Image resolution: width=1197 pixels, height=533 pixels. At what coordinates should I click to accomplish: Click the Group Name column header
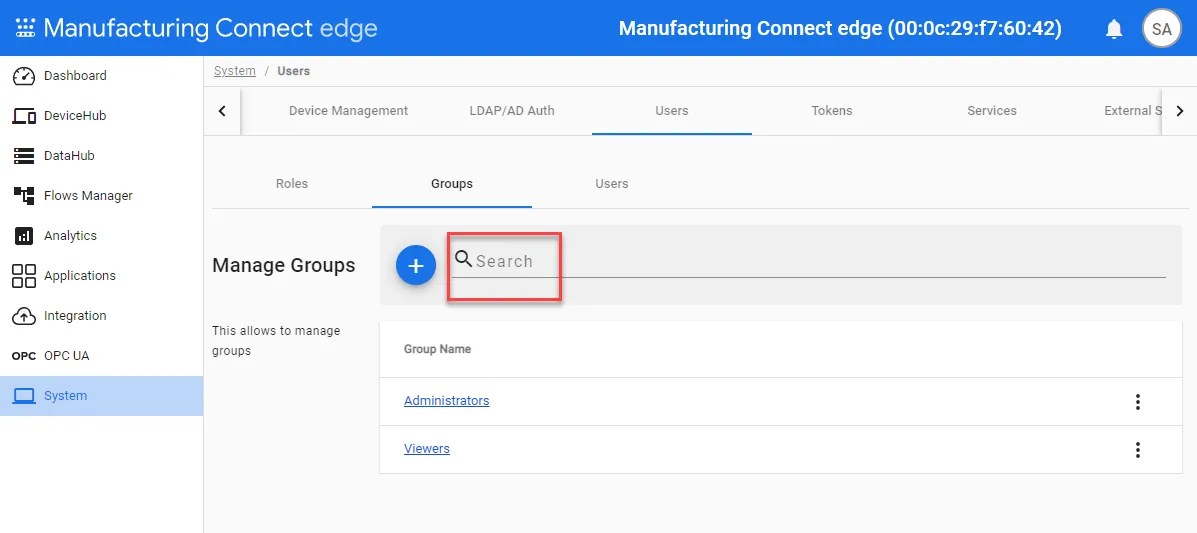pyautogui.click(x=437, y=349)
